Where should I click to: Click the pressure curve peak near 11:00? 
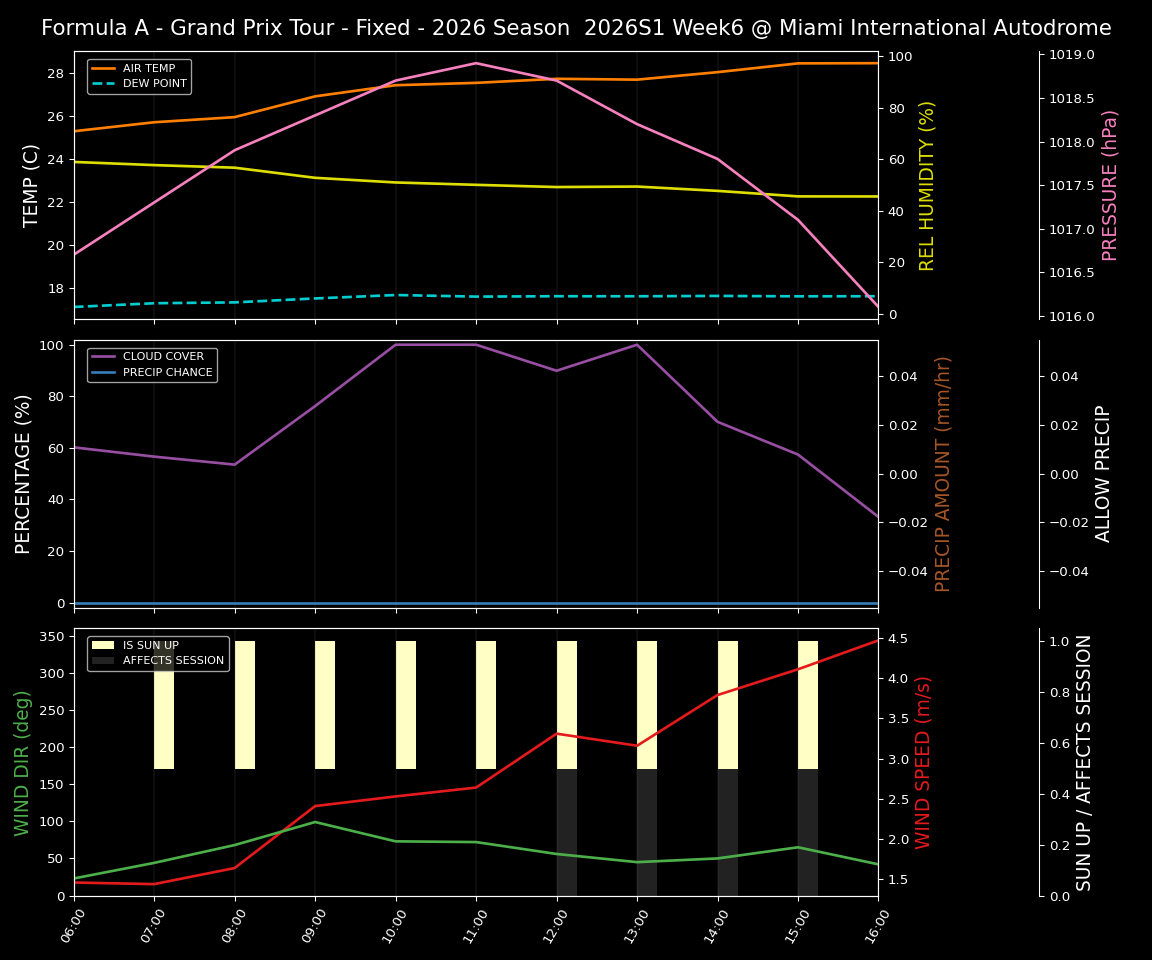tap(474, 63)
